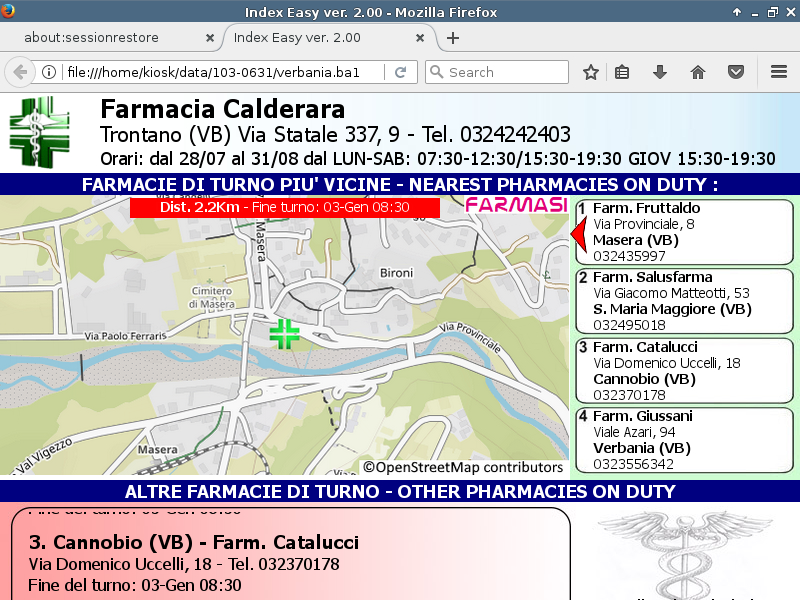Bookmark this page with the star icon
Image resolution: width=800 pixels, height=600 pixels.
(x=591, y=72)
